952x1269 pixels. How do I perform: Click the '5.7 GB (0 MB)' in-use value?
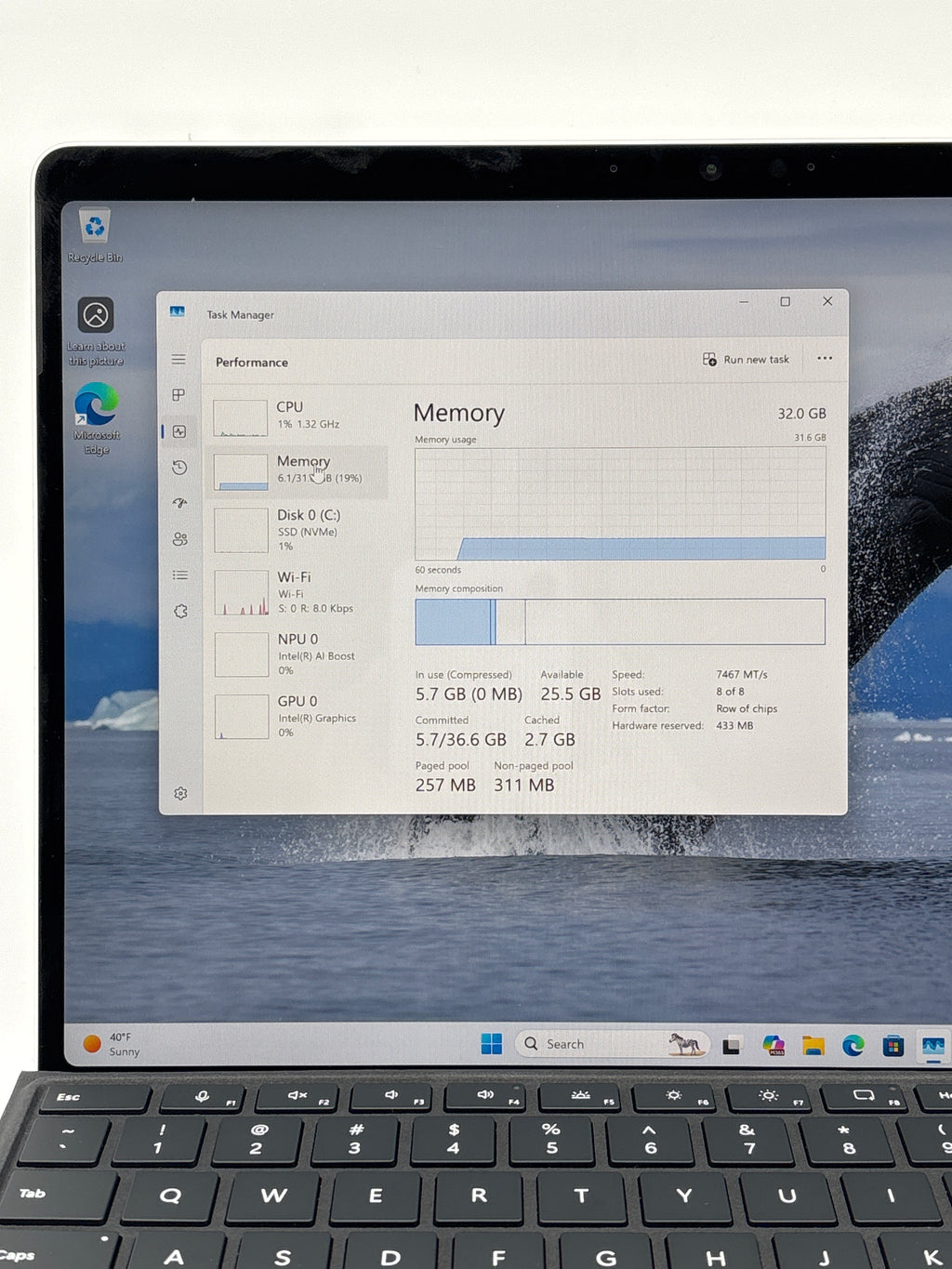pyautogui.click(x=469, y=694)
